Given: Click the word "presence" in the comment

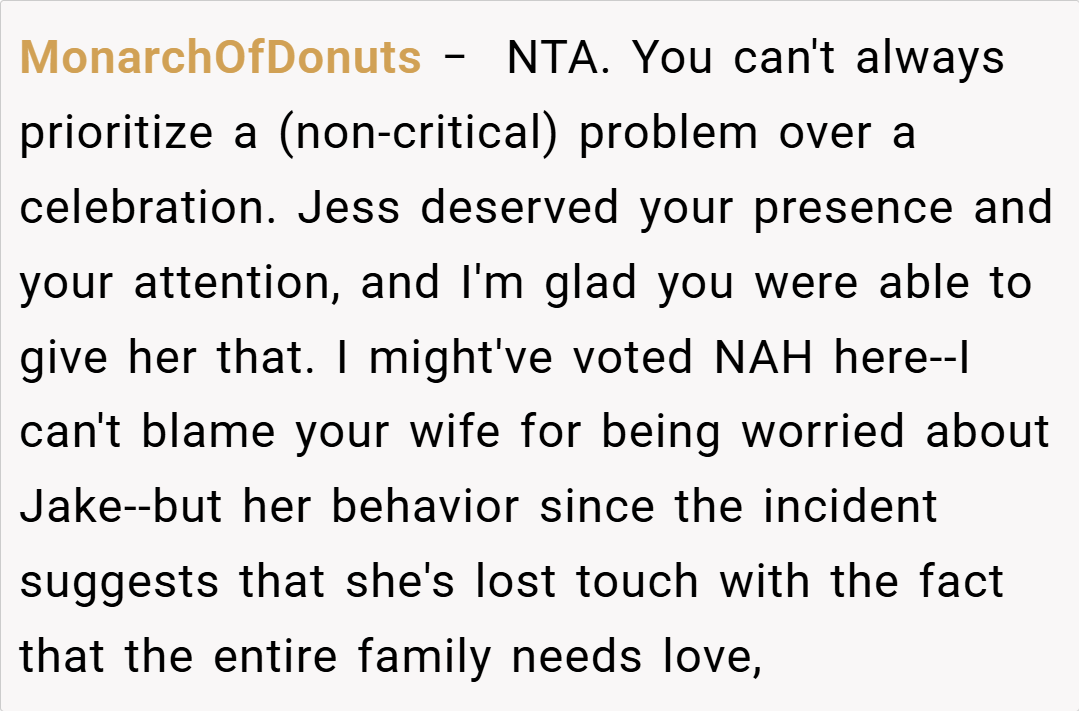Looking at the screenshot, I should (x=853, y=208).
